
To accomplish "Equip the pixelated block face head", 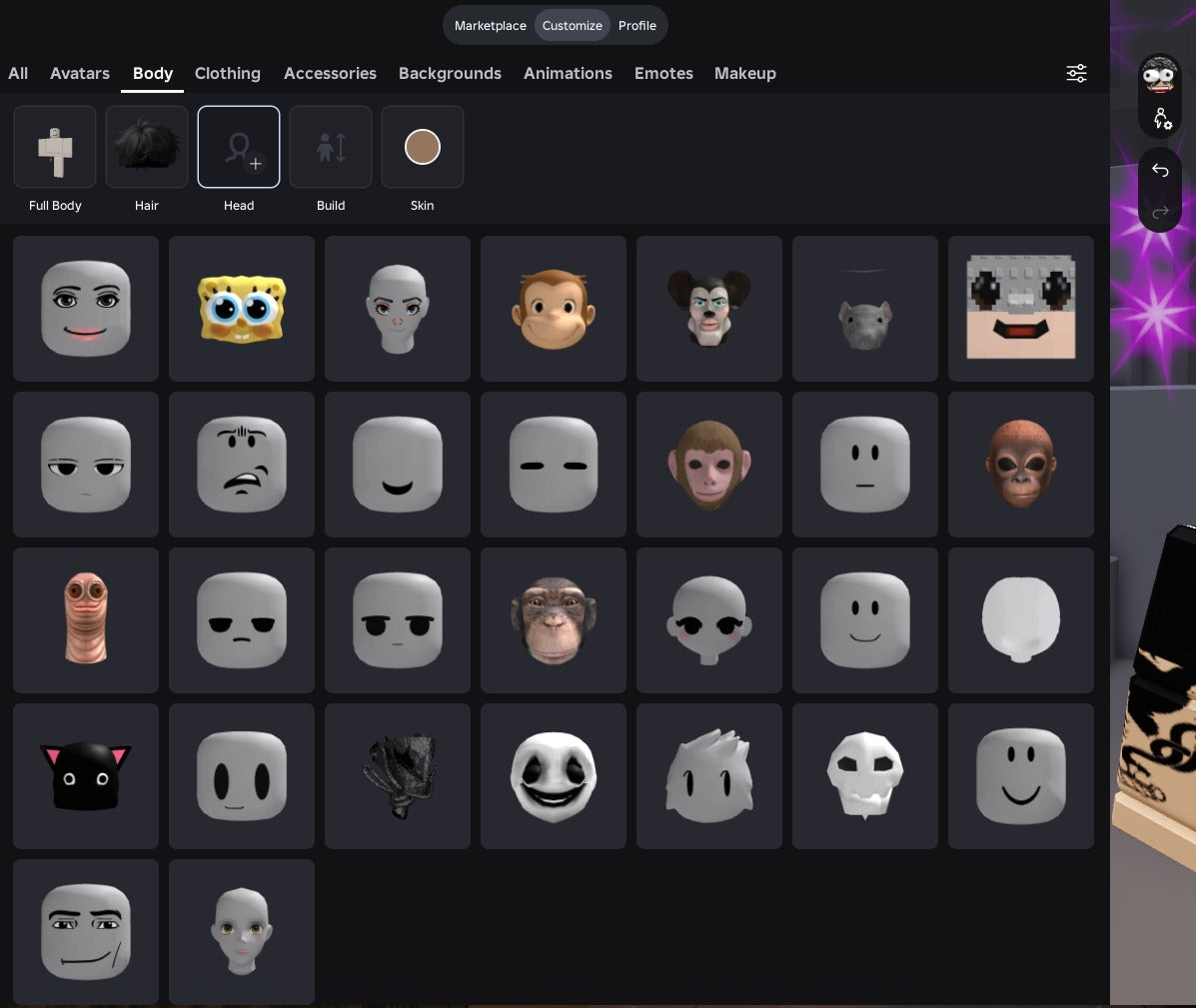I will (x=1020, y=308).
